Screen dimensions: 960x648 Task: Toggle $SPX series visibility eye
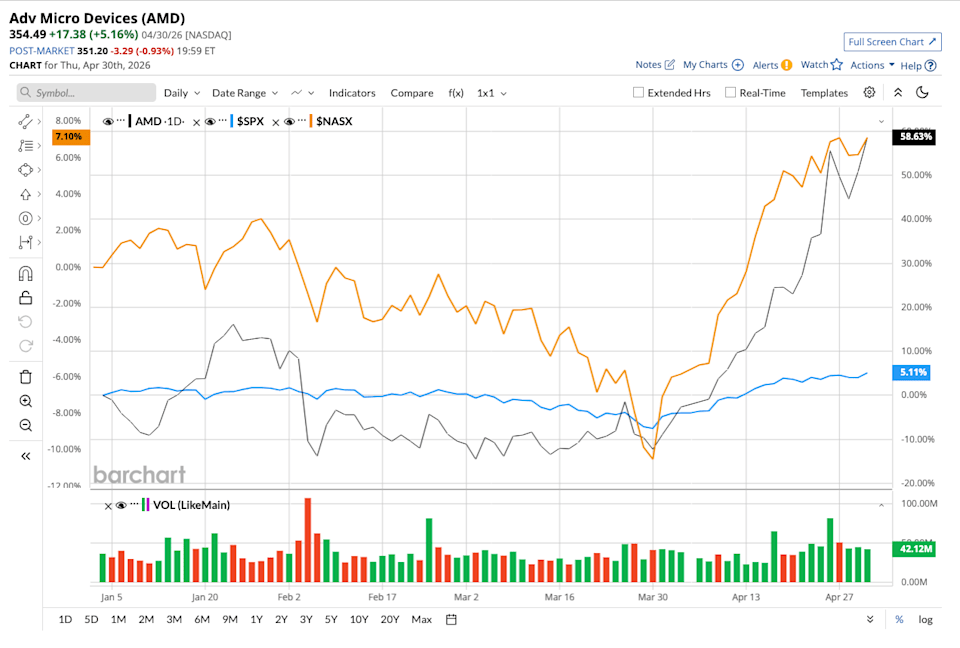[x=210, y=121]
